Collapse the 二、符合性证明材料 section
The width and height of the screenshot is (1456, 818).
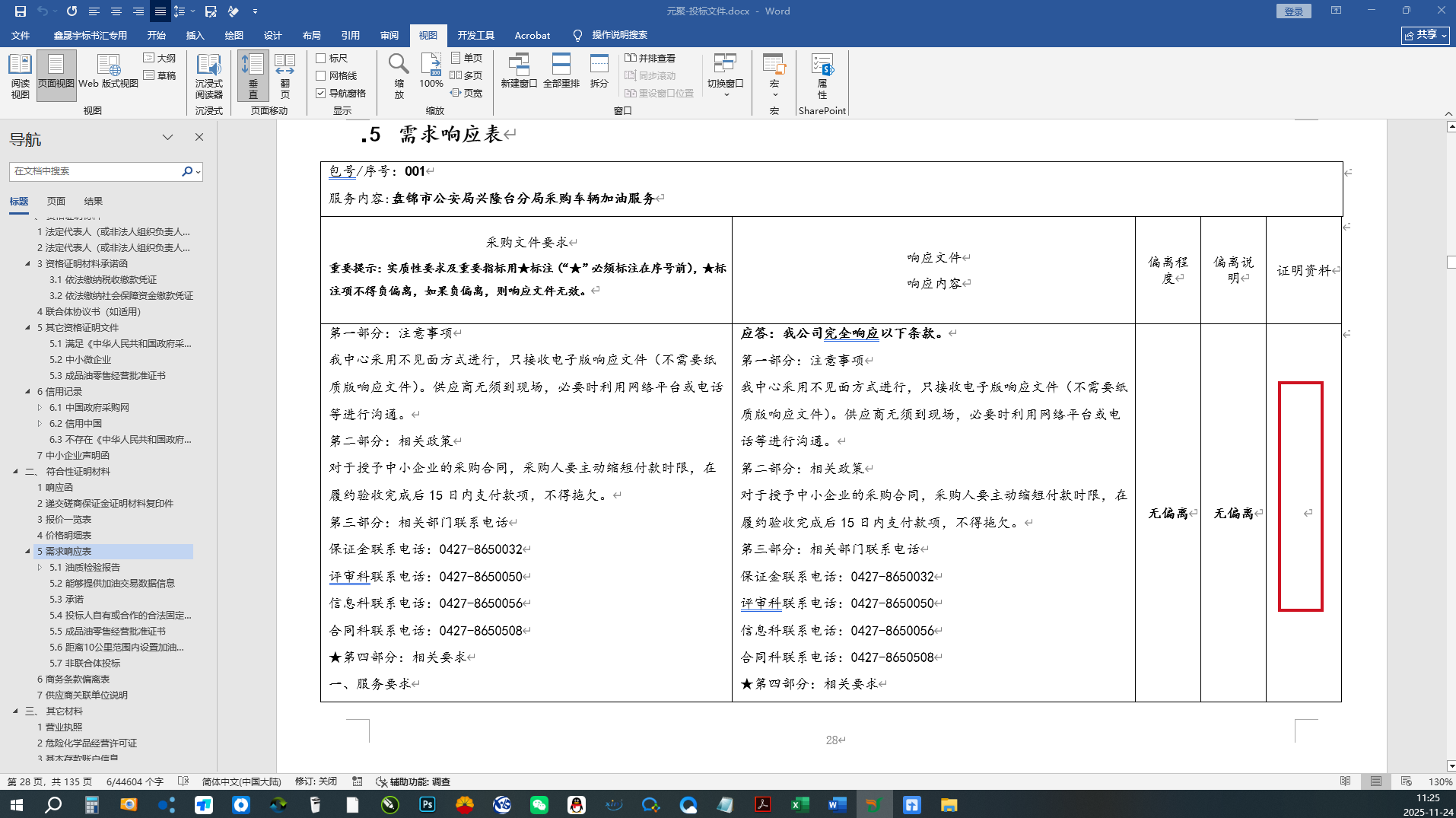point(16,472)
